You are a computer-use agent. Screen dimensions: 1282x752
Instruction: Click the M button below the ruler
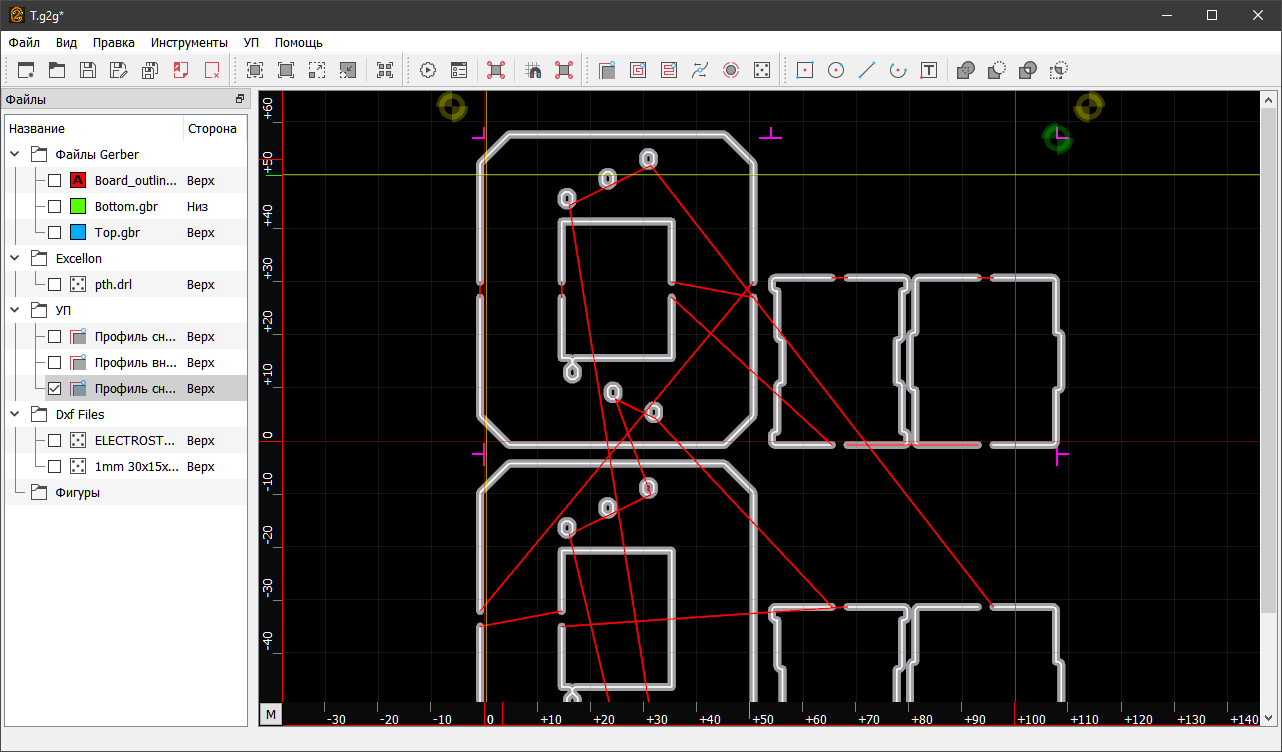[271, 714]
